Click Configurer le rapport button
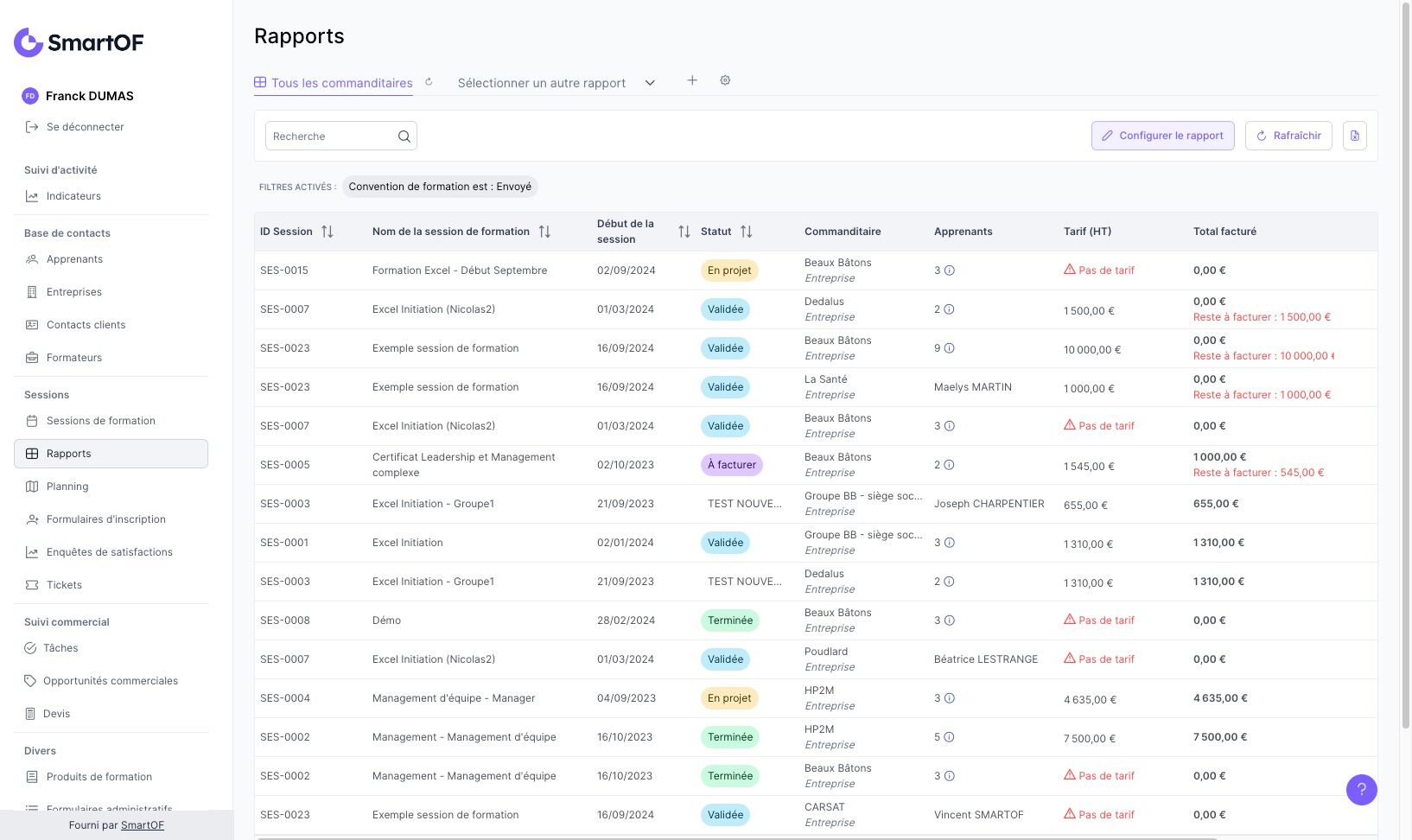The width and height of the screenshot is (1412, 840). click(1162, 136)
